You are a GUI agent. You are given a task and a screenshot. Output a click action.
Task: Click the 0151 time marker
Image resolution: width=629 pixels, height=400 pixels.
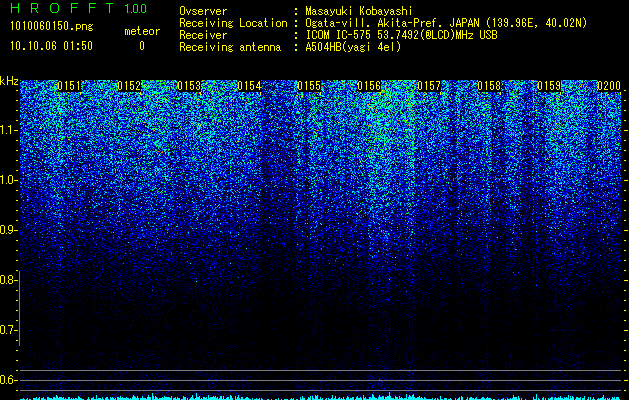69,86
